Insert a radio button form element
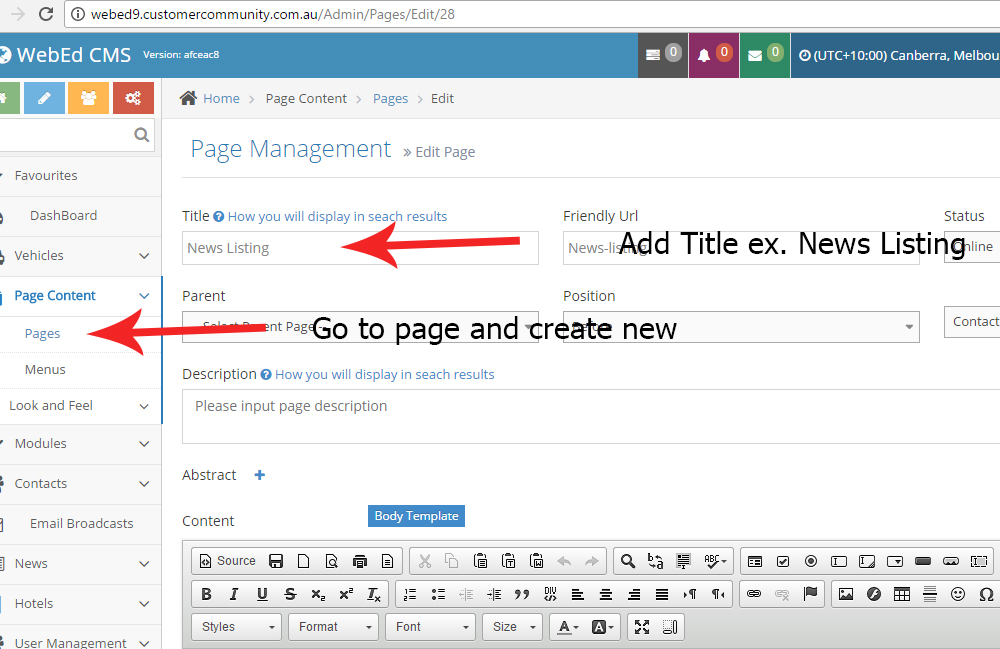 click(811, 561)
